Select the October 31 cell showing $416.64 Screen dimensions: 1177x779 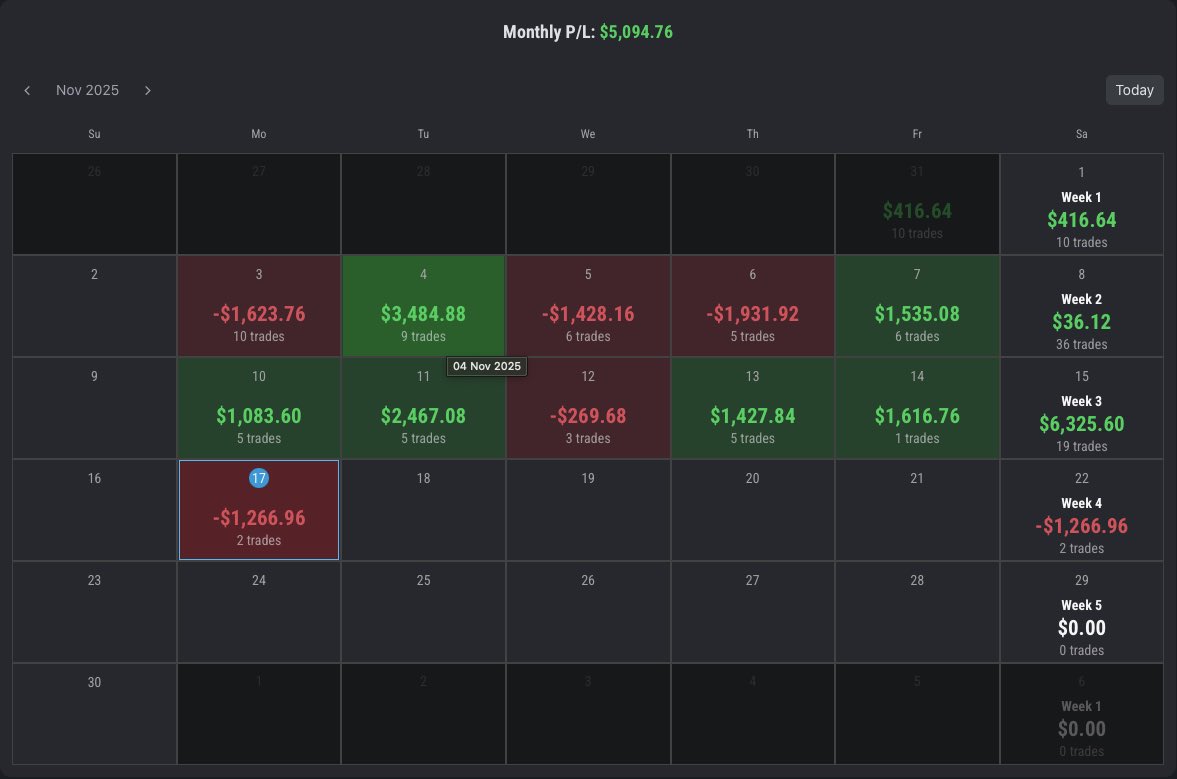point(917,203)
